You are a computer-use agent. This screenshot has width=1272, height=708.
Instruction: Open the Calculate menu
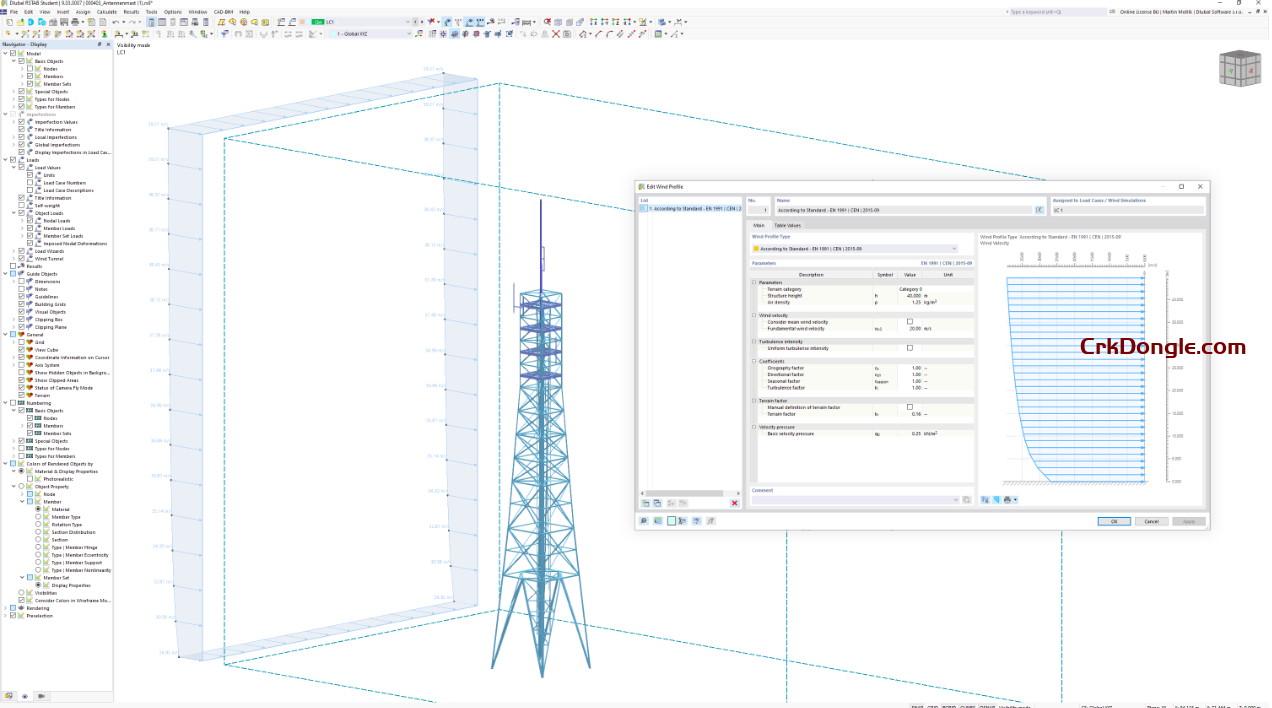point(107,12)
